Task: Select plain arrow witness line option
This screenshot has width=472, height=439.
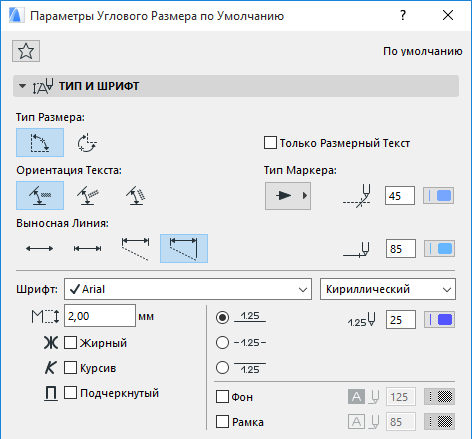Action: pyautogui.click(x=39, y=248)
